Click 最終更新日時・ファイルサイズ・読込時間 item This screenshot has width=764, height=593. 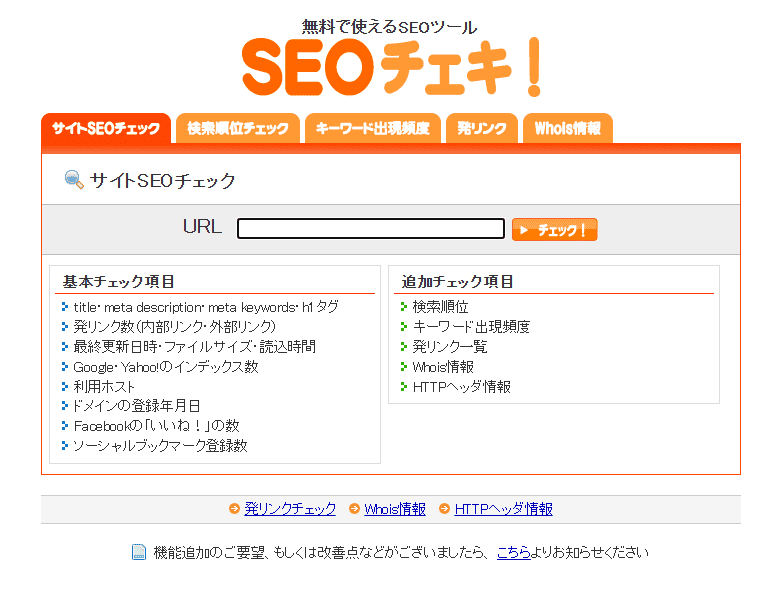(194, 346)
